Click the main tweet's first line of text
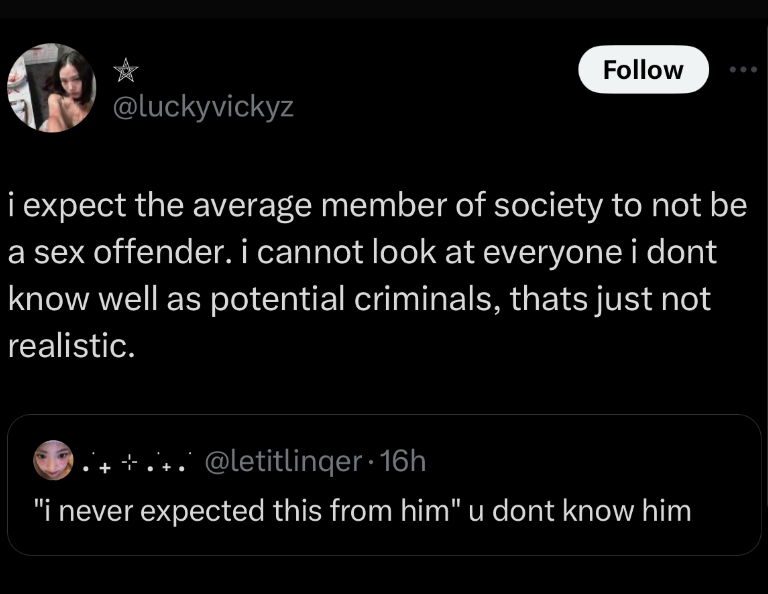 coord(376,206)
